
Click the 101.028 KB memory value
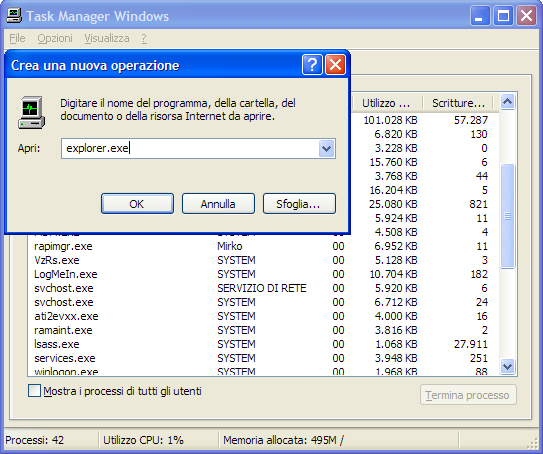point(390,120)
